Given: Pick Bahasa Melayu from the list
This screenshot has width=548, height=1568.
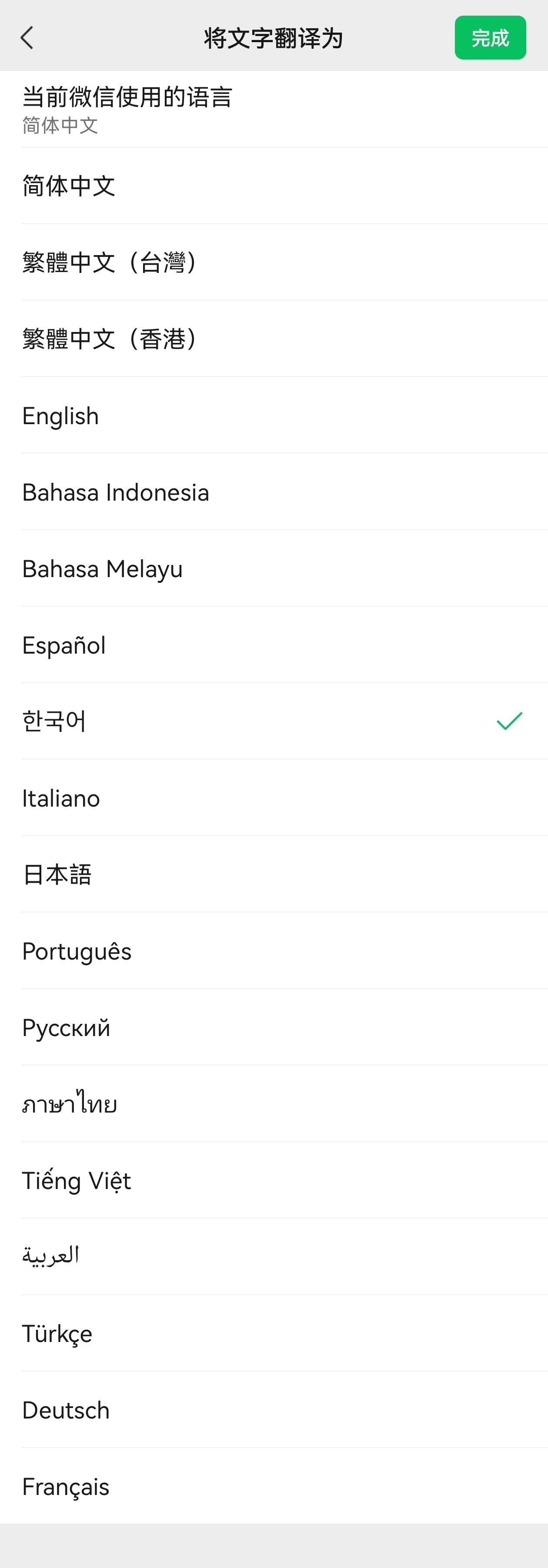Looking at the screenshot, I should [102, 569].
